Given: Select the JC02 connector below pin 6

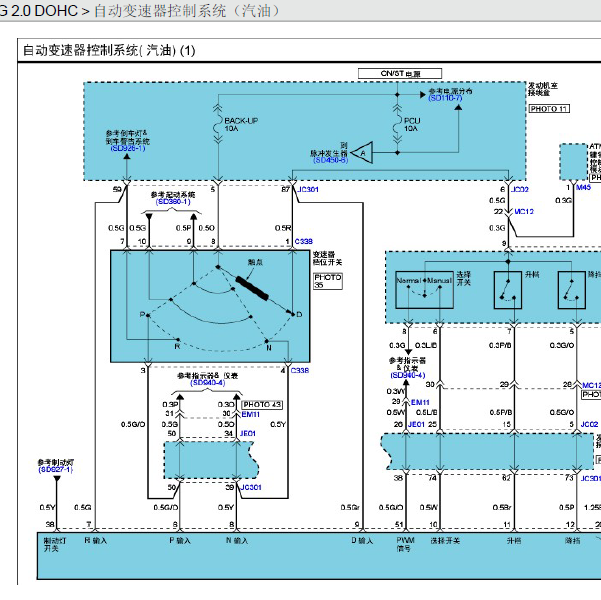Looking at the screenshot, I should [519, 189].
